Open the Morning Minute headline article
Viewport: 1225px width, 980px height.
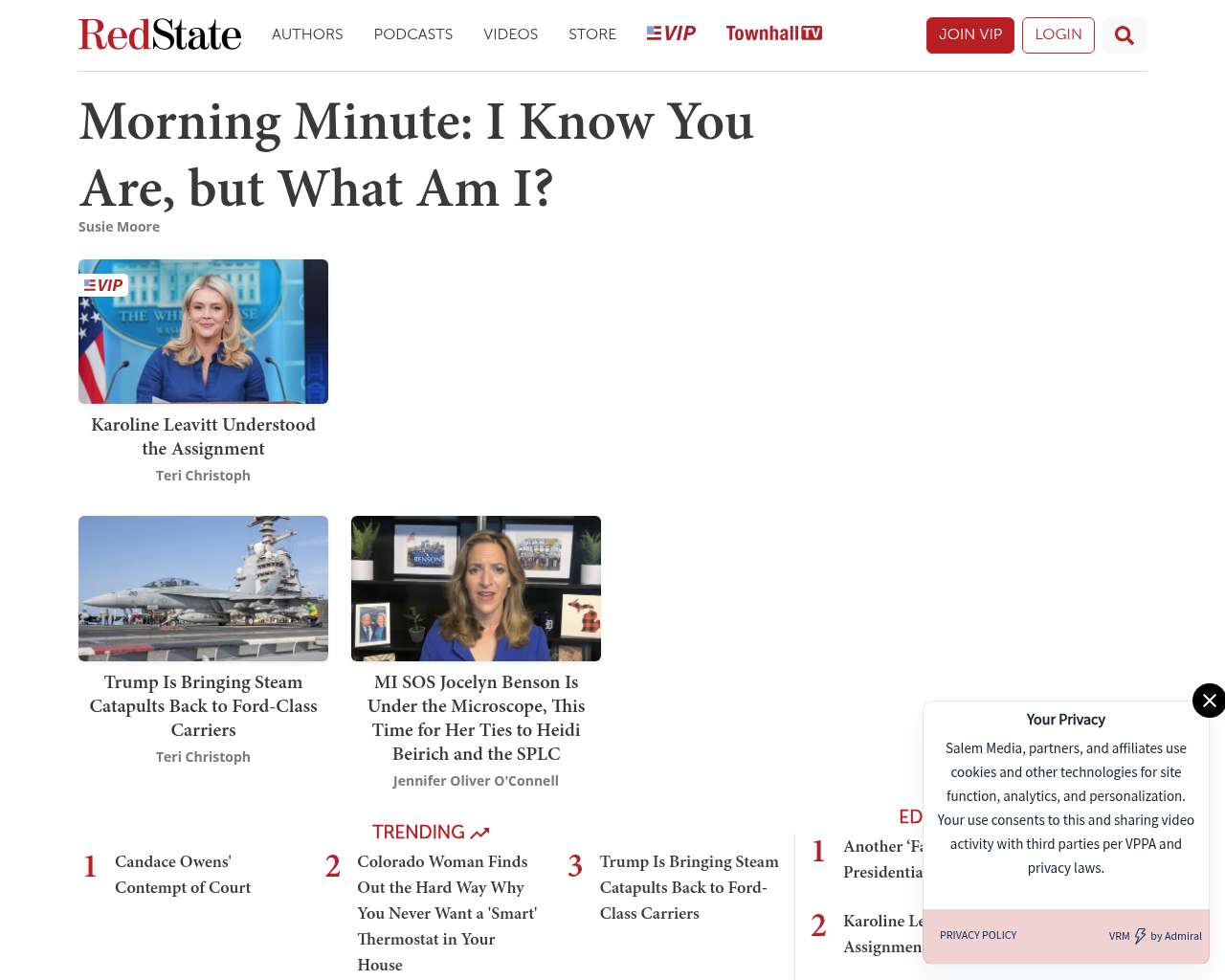tap(416, 154)
